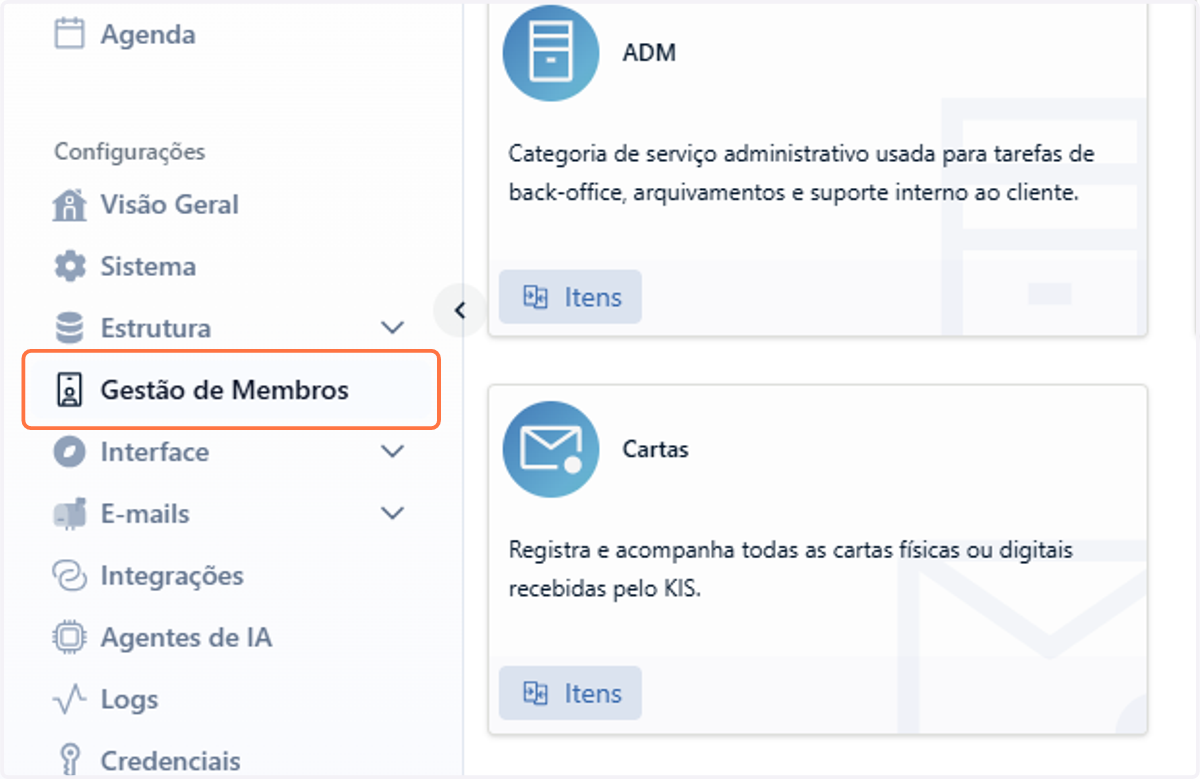Click the Cartas description about KIS letters
This screenshot has width=1200, height=779.
790,570
